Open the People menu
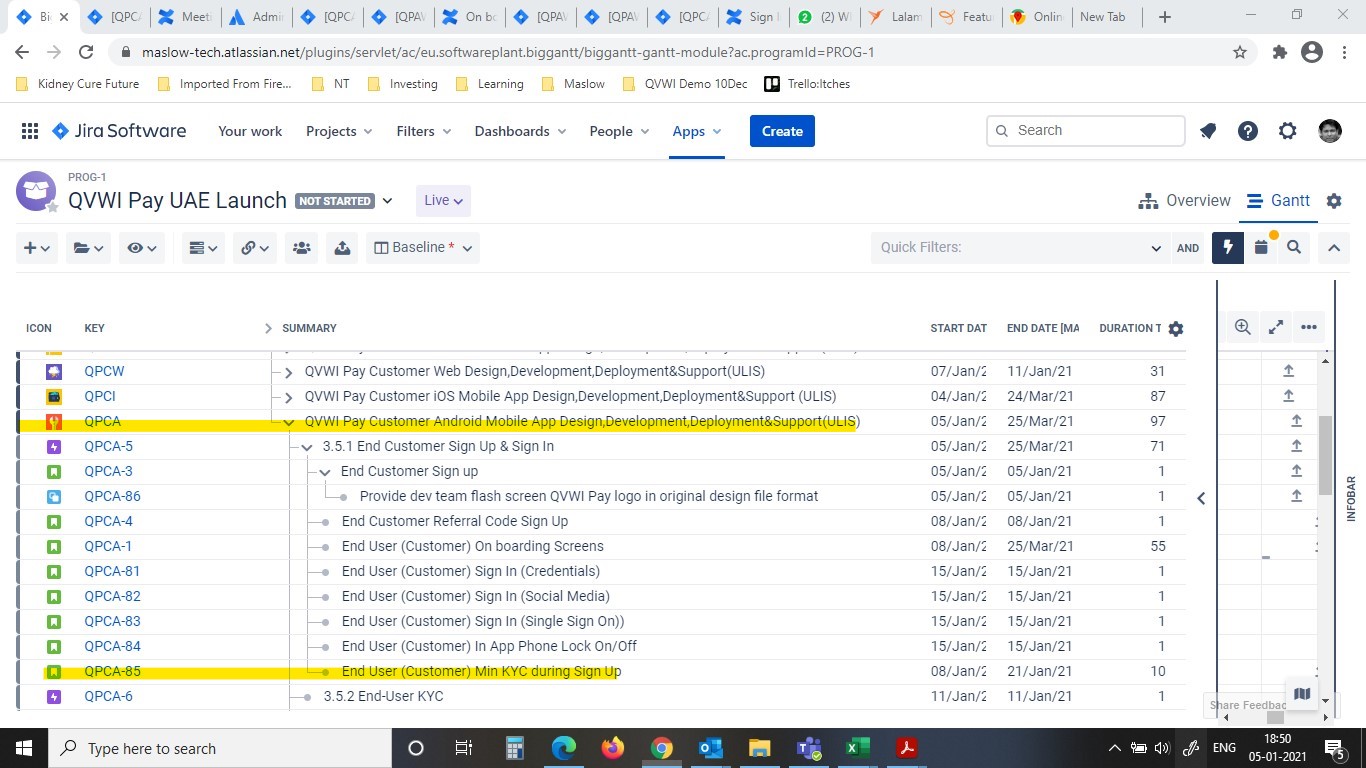1366x768 pixels. pyautogui.click(x=619, y=131)
